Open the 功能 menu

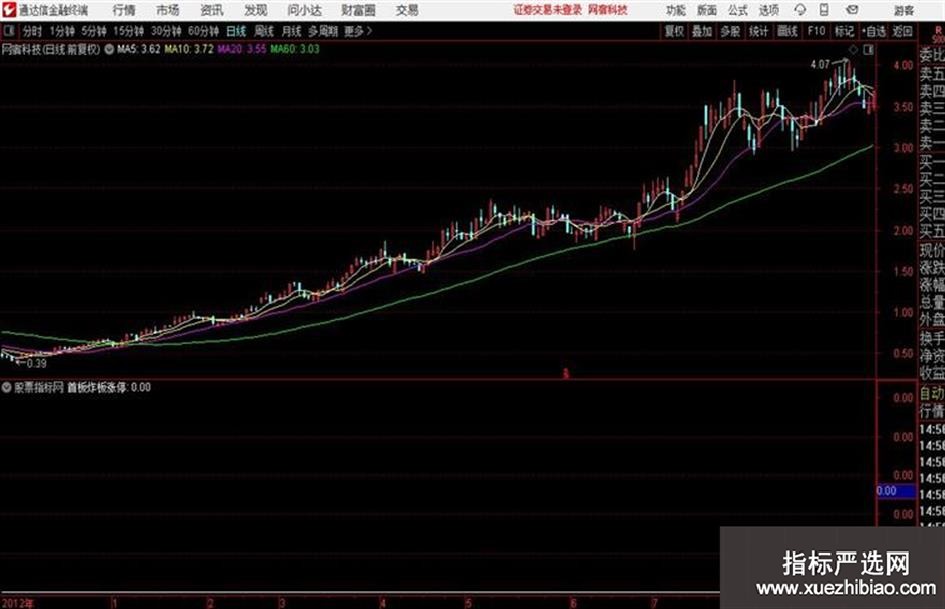[x=676, y=10]
